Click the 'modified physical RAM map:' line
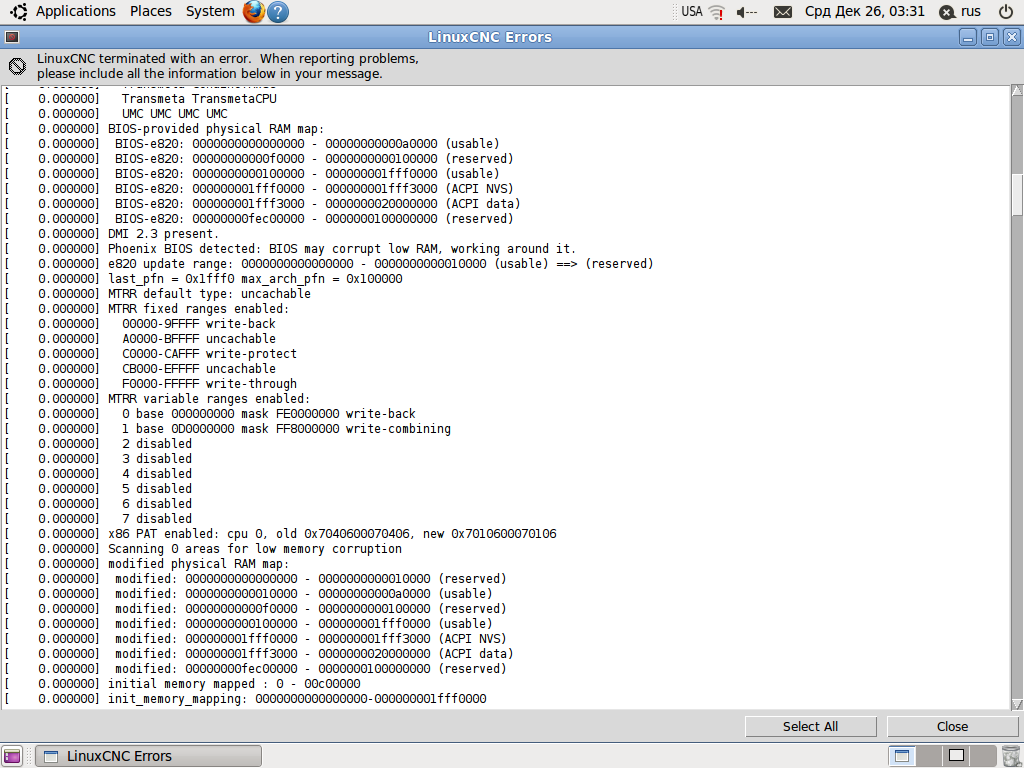This screenshot has width=1024, height=768. pyautogui.click(x=198, y=564)
